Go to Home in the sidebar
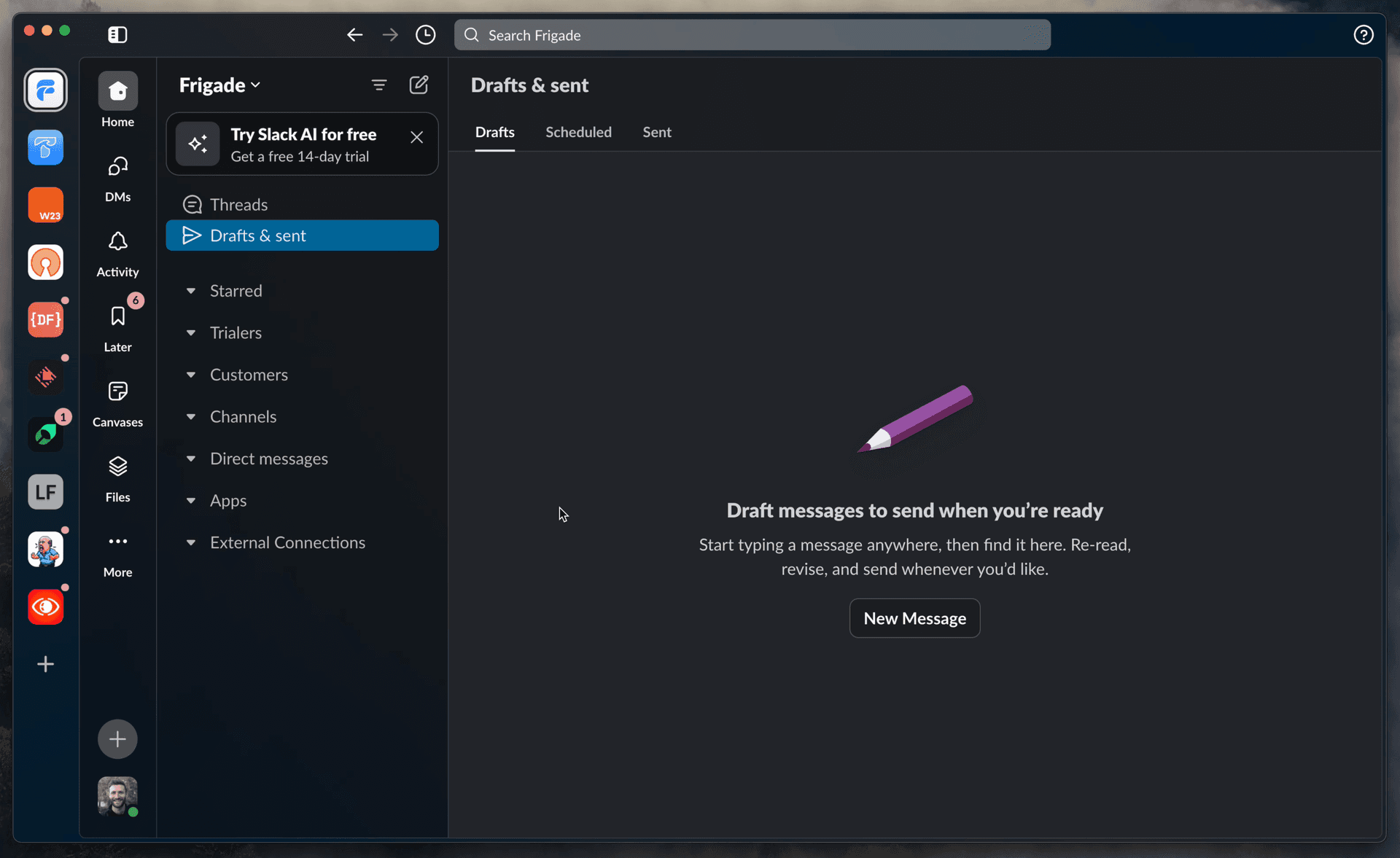 [x=117, y=101]
